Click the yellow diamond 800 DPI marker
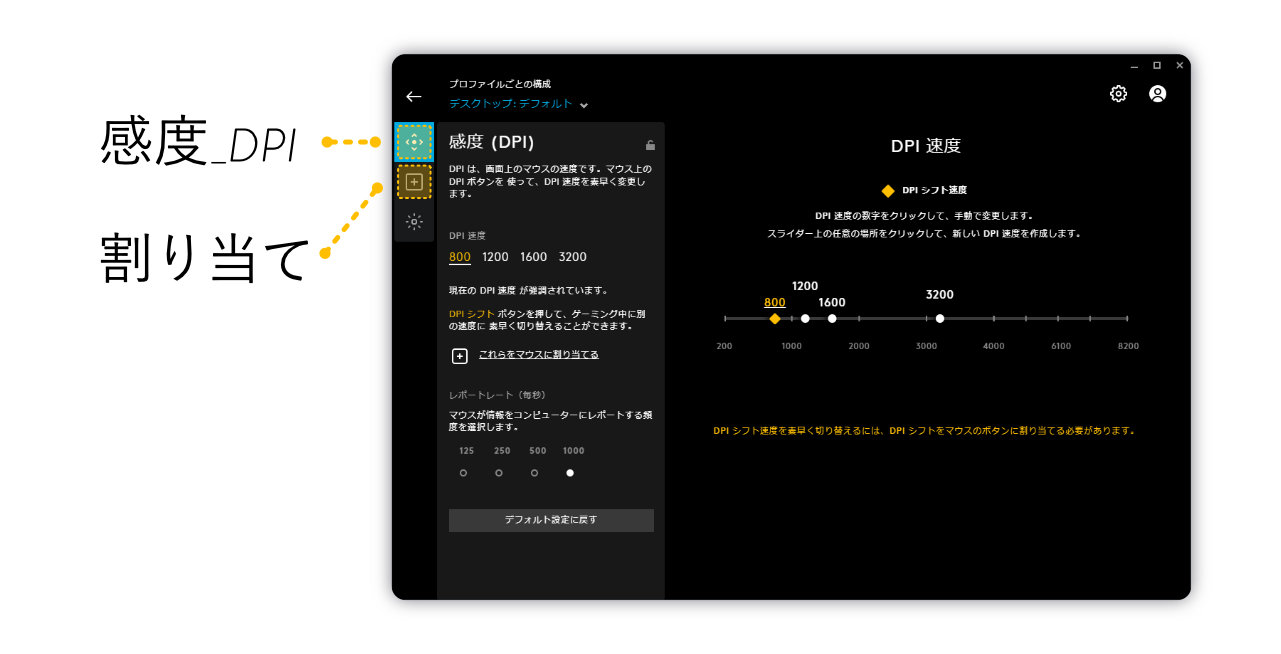The image size is (1281, 654). pos(774,319)
